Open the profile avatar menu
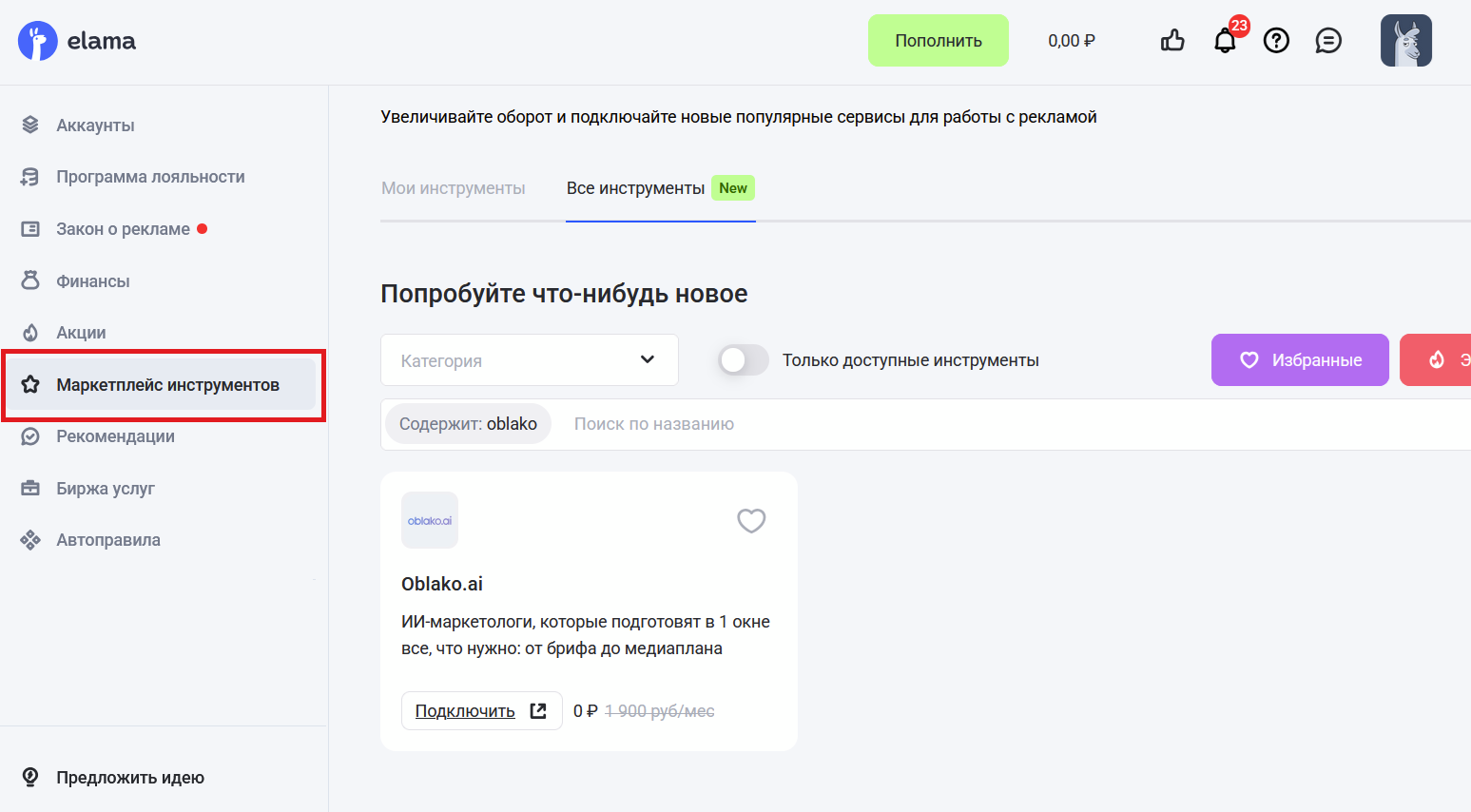Image resolution: width=1471 pixels, height=812 pixels. [1405, 40]
